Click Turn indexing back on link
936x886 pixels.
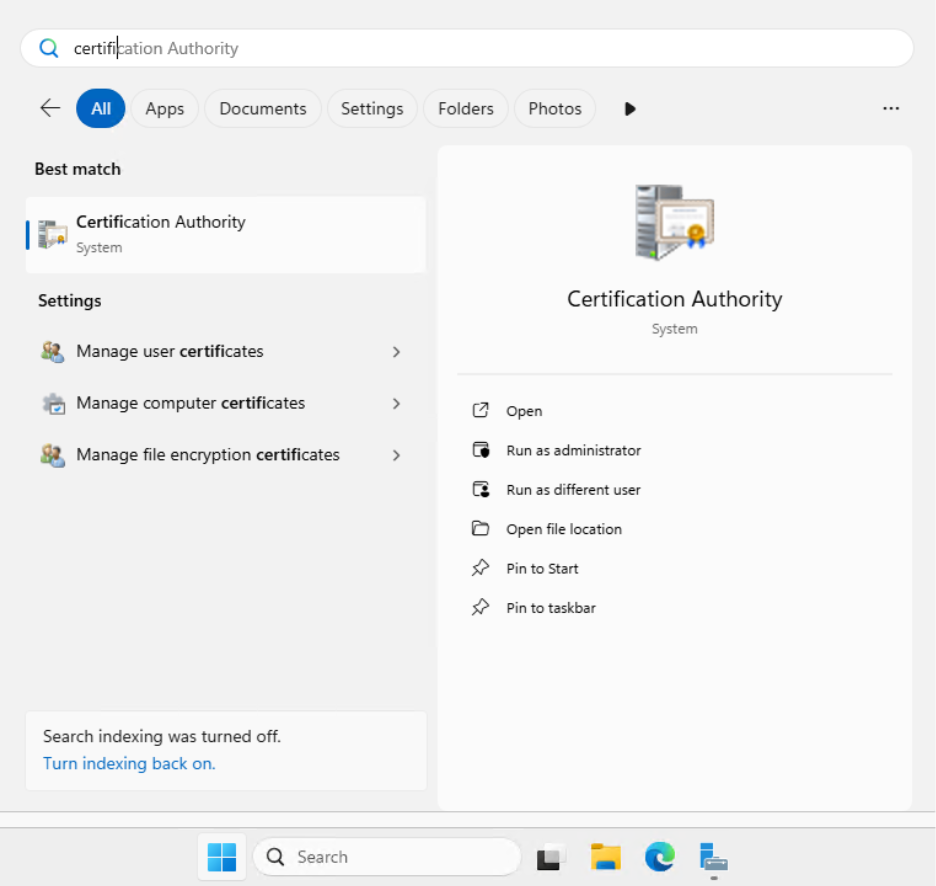click(x=129, y=763)
